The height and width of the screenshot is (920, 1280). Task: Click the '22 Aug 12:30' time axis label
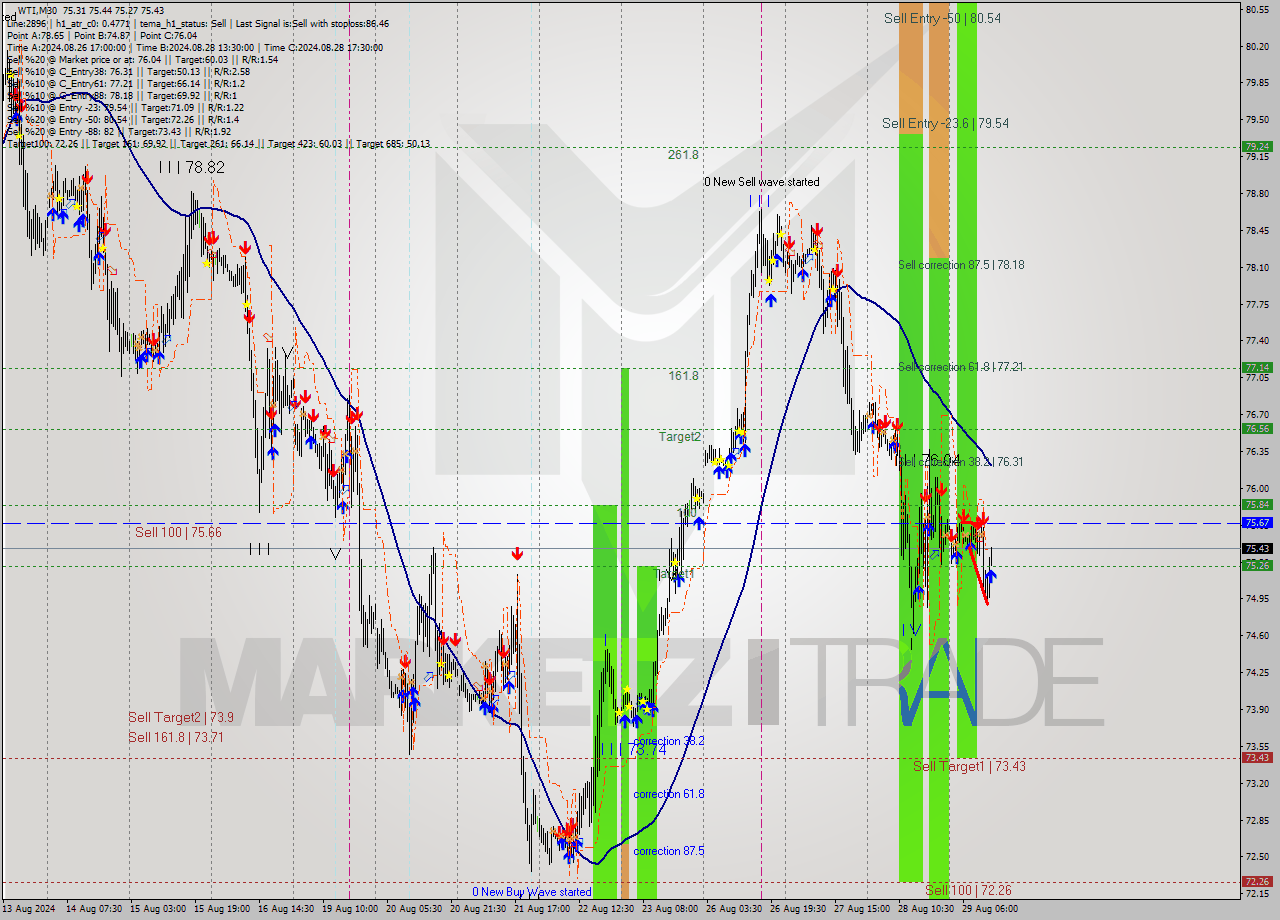[x=604, y=909]
